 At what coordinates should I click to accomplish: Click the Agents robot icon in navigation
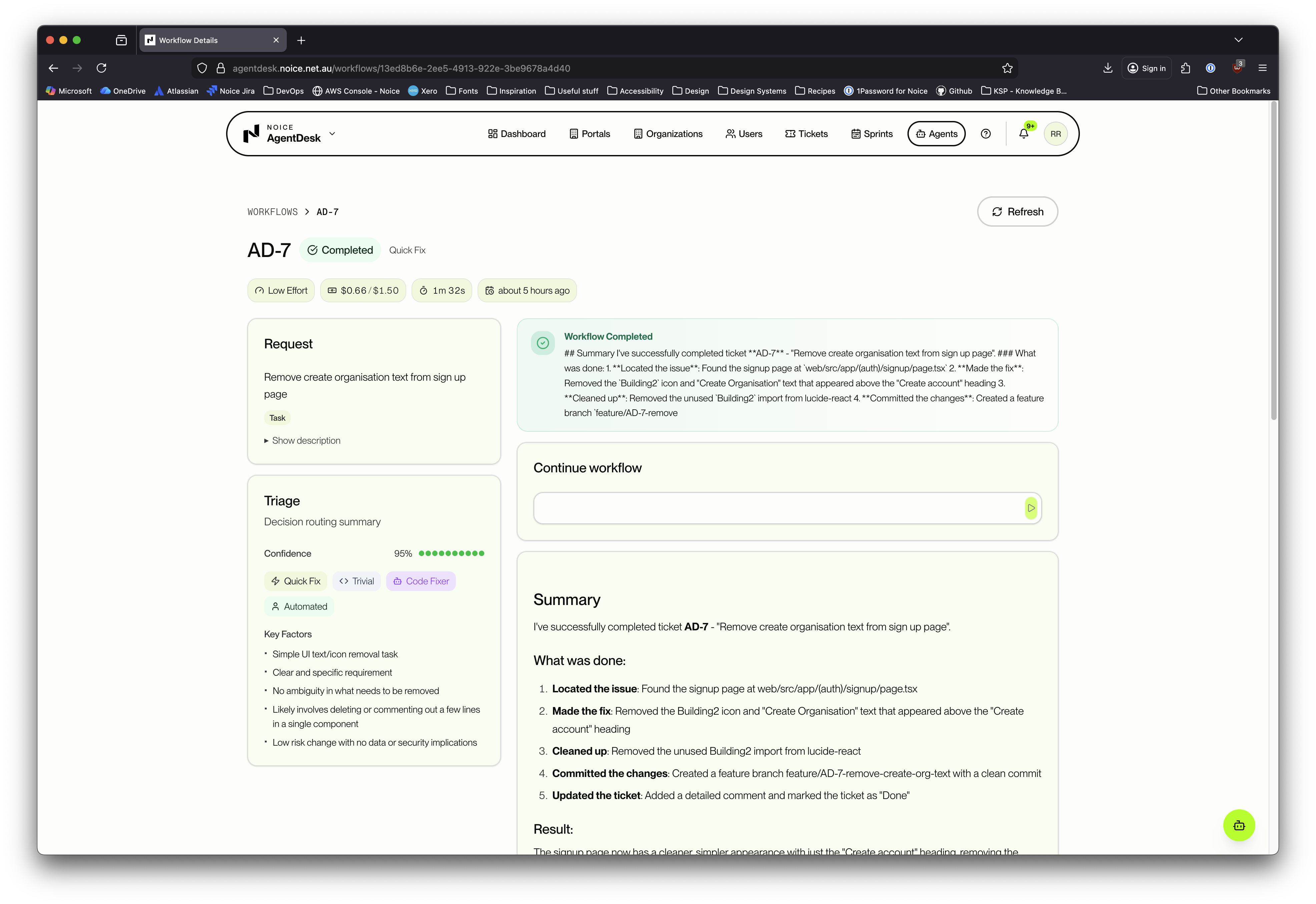pos(920,134)
